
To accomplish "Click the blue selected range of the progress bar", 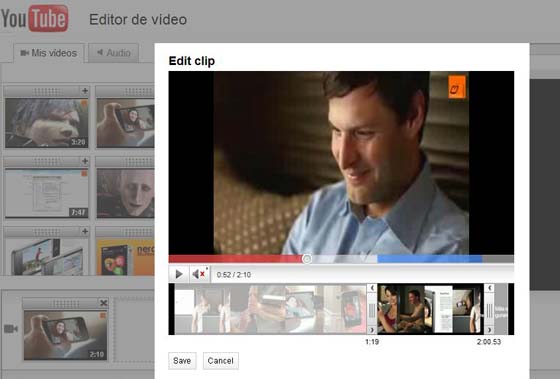I will coord(430,259).
